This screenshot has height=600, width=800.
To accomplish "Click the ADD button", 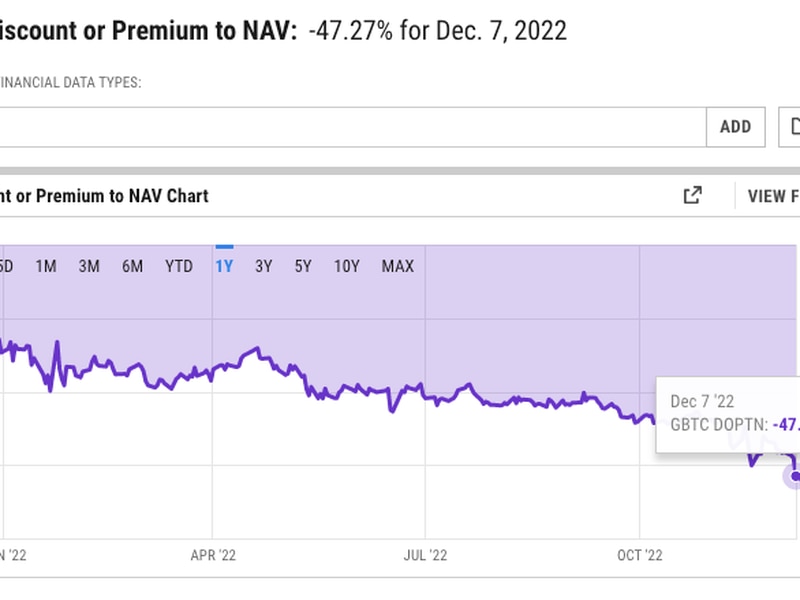I will pyautogui.click(x=735, y=127).
